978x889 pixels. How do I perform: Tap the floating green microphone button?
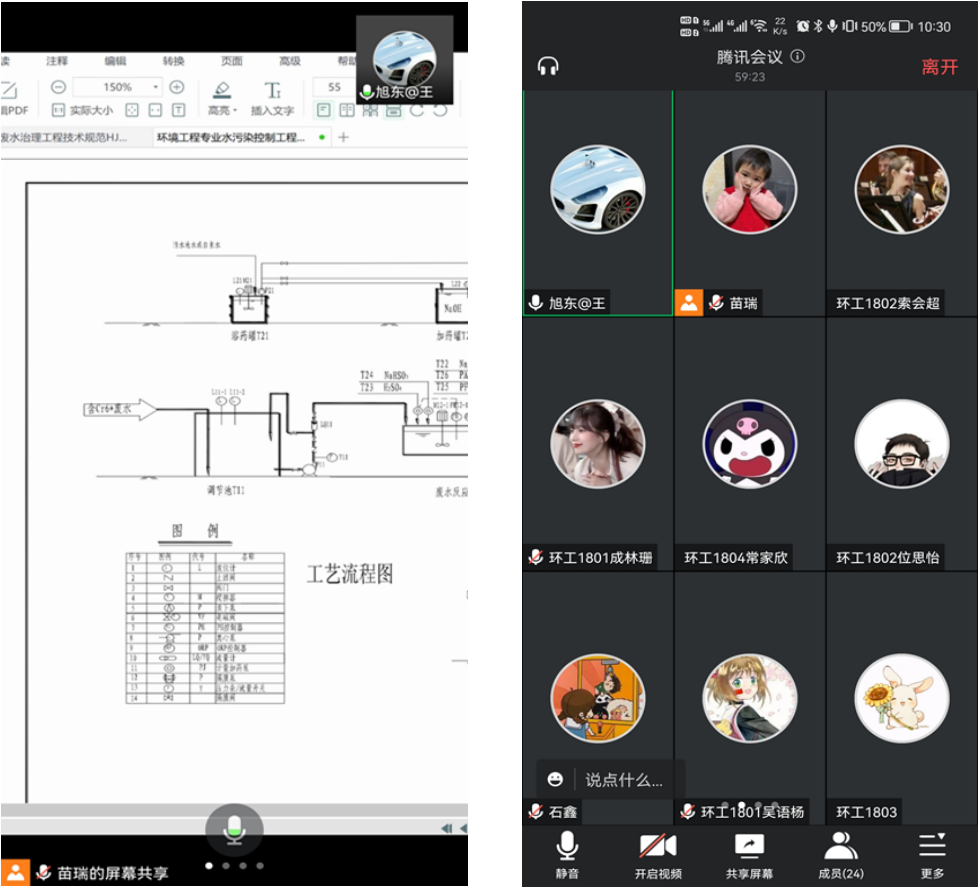point(234,827)
